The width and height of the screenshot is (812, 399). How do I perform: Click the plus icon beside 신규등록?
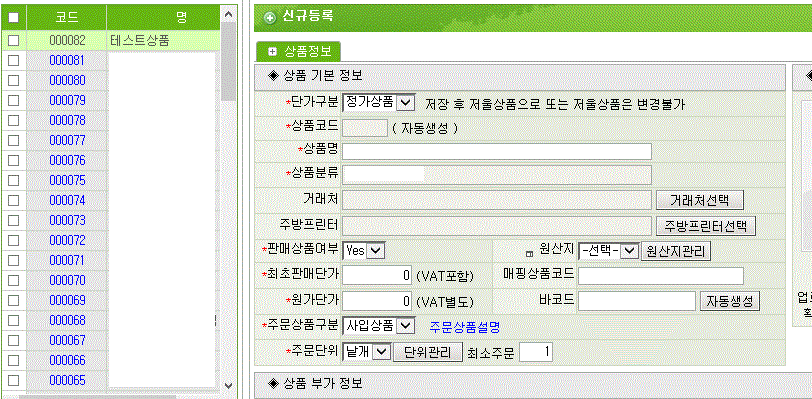coord(269,18)
